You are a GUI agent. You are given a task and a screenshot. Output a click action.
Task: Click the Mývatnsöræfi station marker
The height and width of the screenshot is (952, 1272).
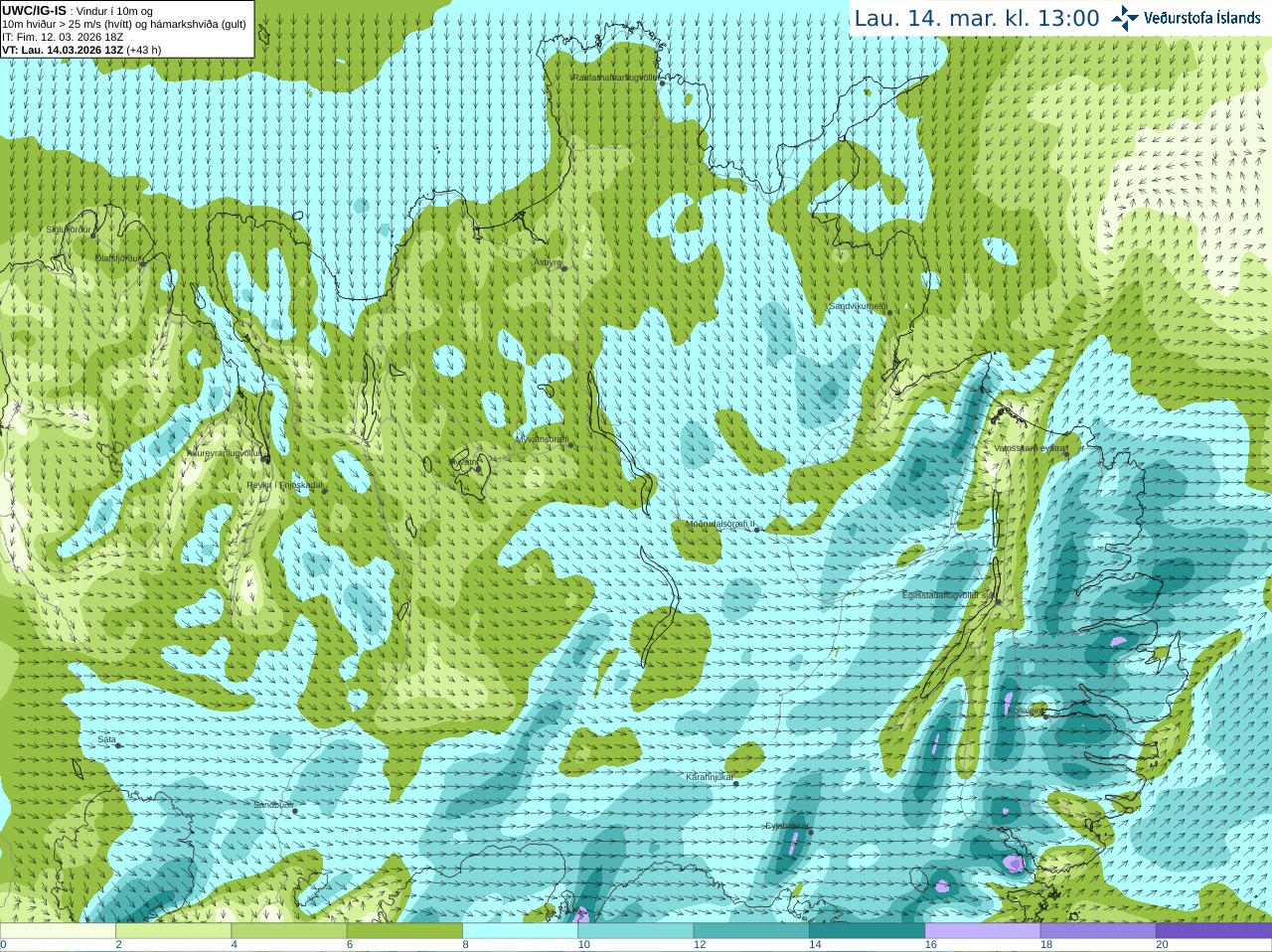coord(570,445)
